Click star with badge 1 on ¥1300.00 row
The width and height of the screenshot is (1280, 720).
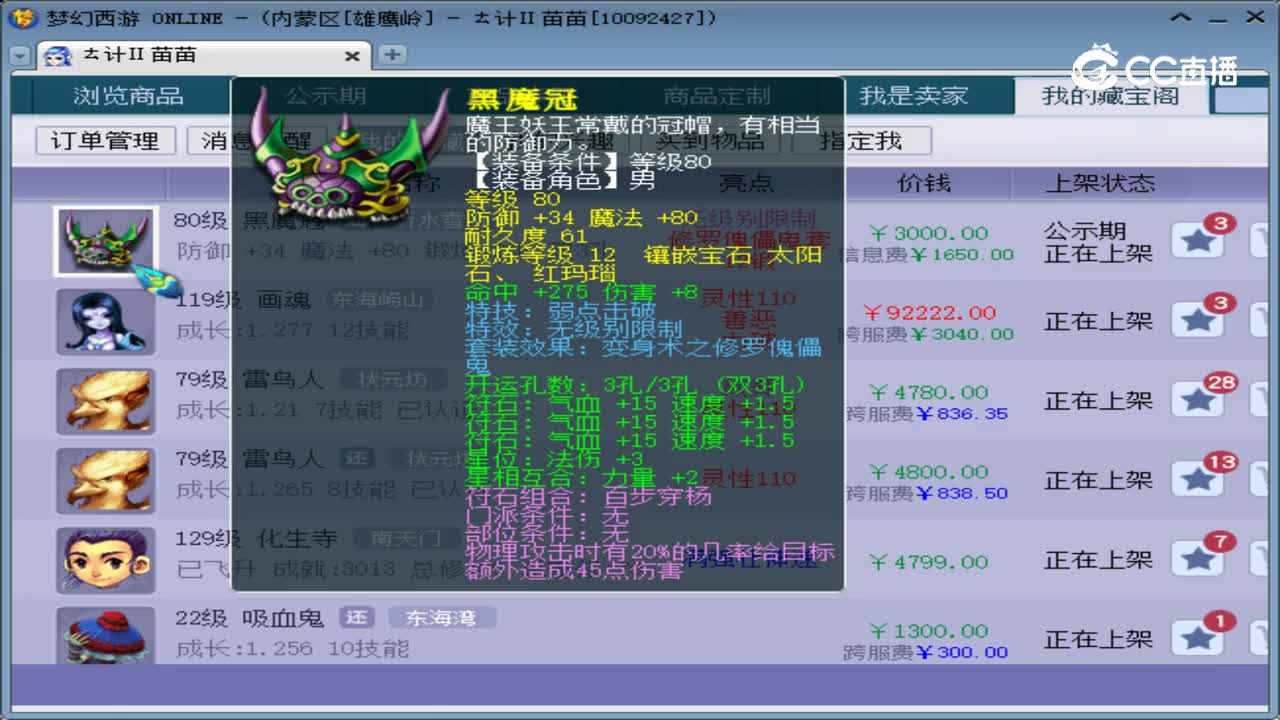(x=1198, y=639)
